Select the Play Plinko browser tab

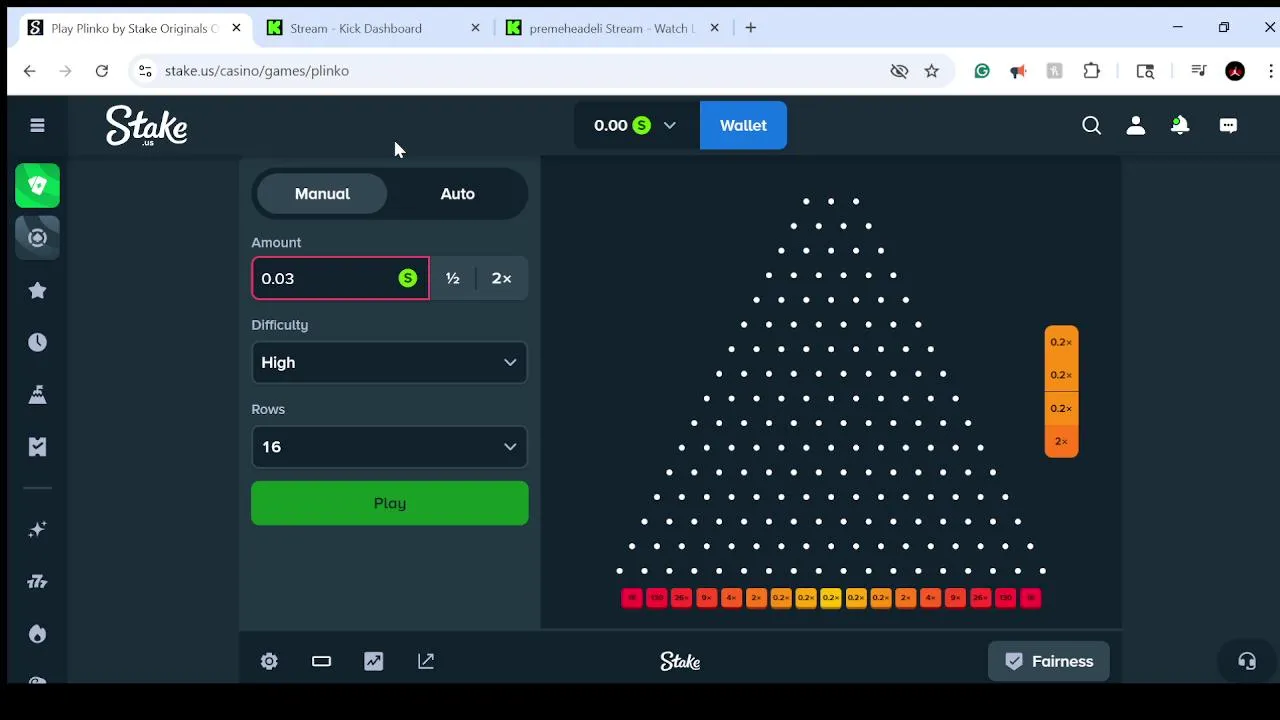[x=134, y=28]
